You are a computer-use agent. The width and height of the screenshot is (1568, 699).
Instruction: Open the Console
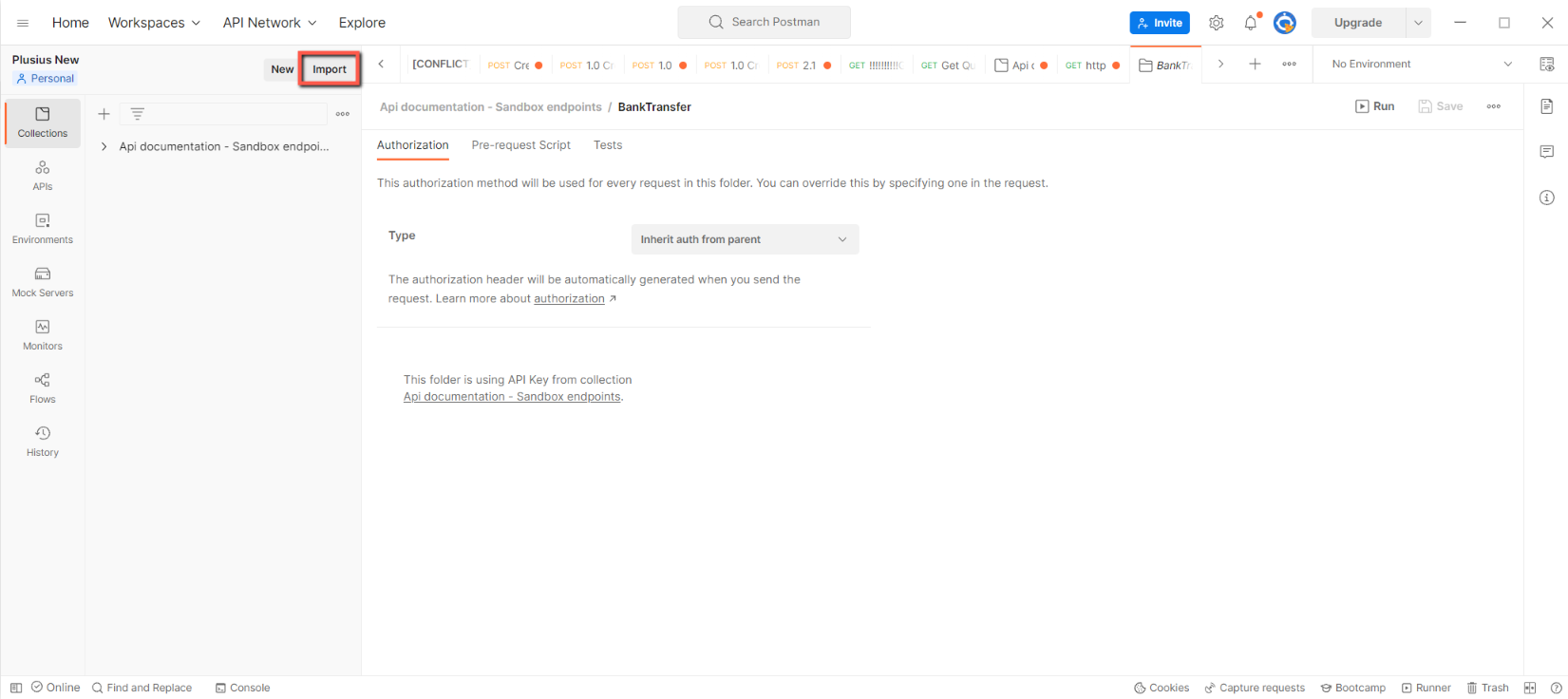click(x=243, y=688)
